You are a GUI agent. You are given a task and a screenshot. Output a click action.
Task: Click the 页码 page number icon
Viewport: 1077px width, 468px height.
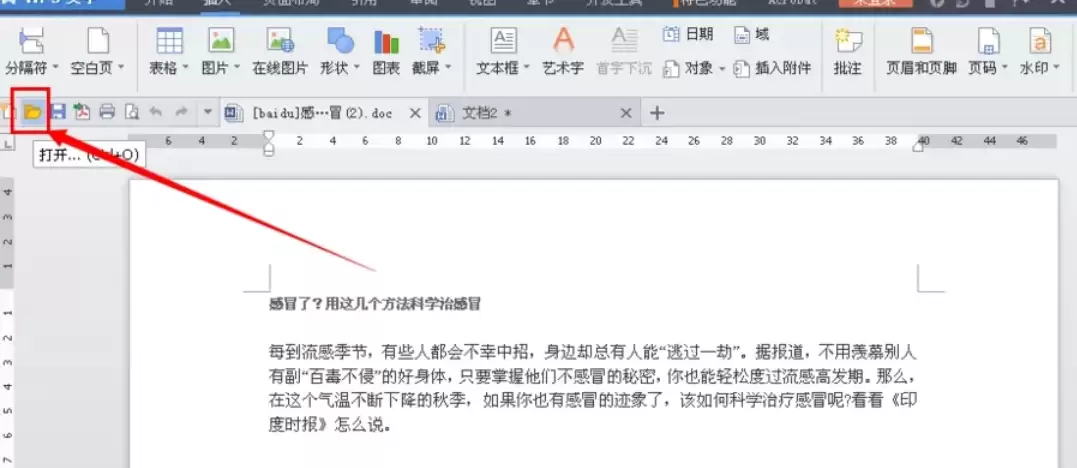pyautogui.click(x=988, y=41)
